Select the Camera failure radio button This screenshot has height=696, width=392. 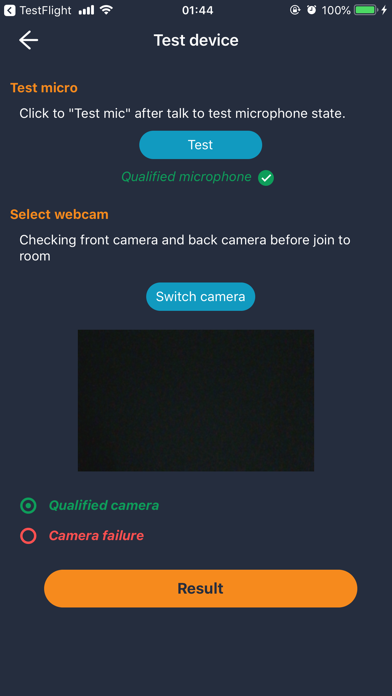(x=28, y=536)
